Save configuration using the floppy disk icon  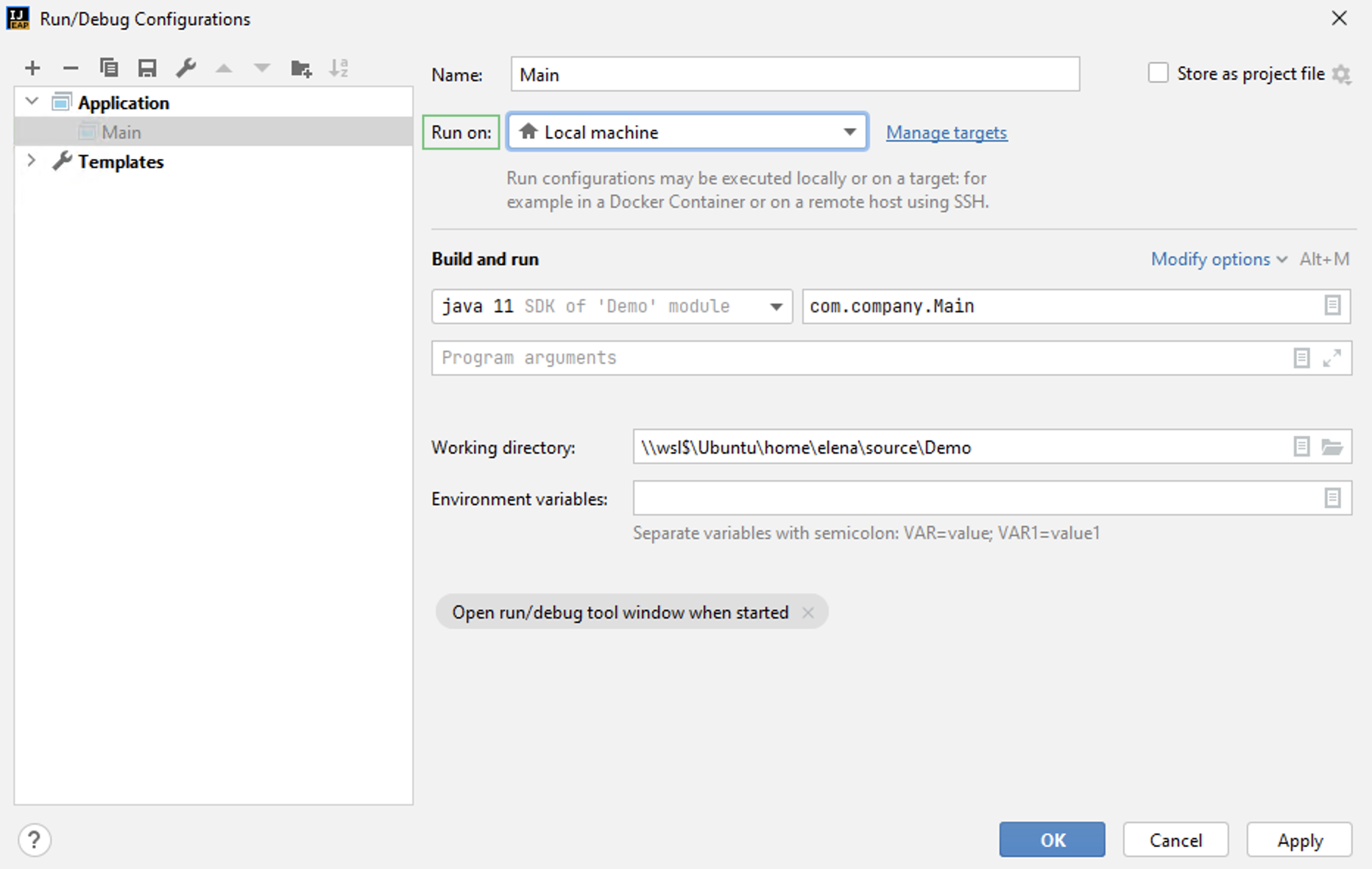(147, 68)
